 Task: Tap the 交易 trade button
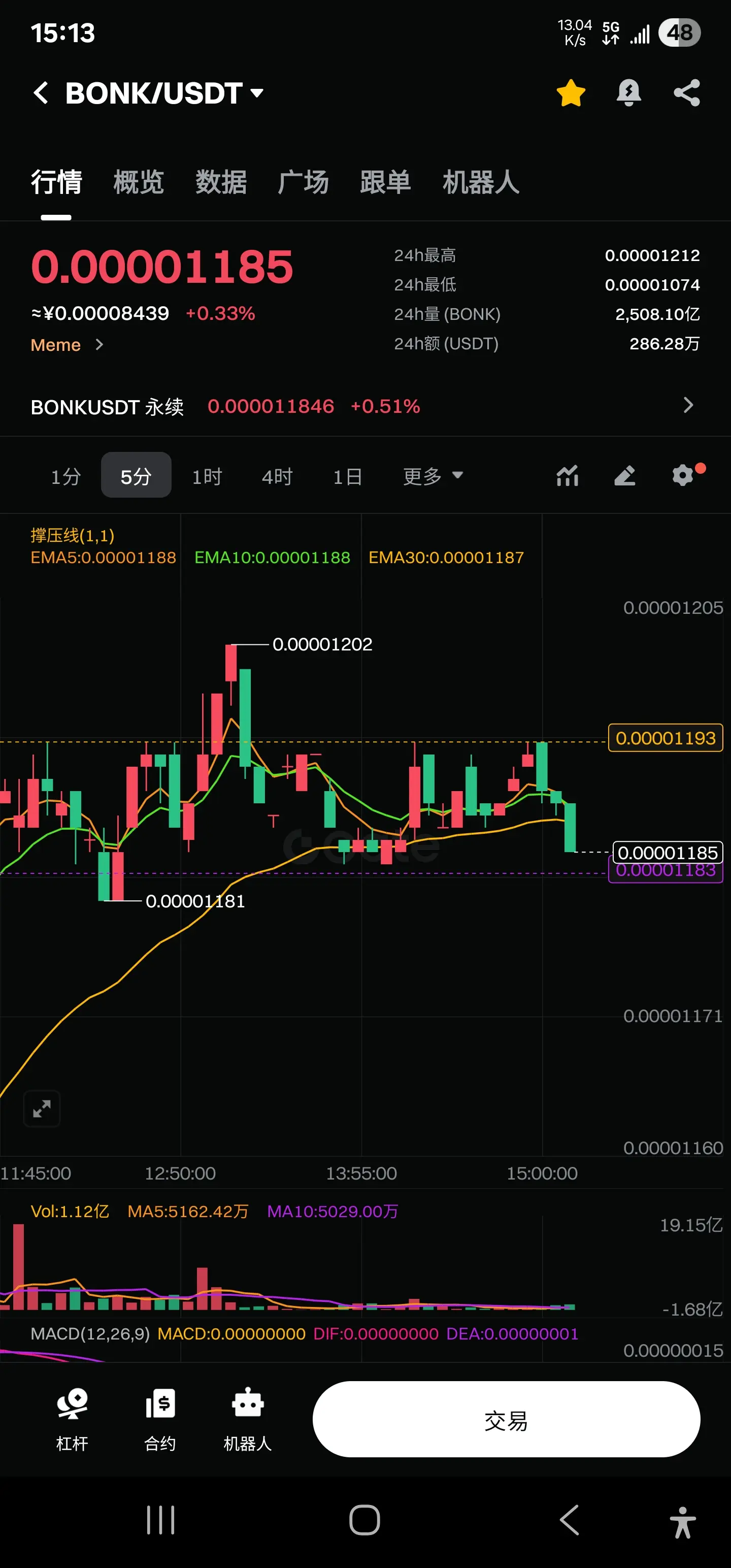[507, 1419]
